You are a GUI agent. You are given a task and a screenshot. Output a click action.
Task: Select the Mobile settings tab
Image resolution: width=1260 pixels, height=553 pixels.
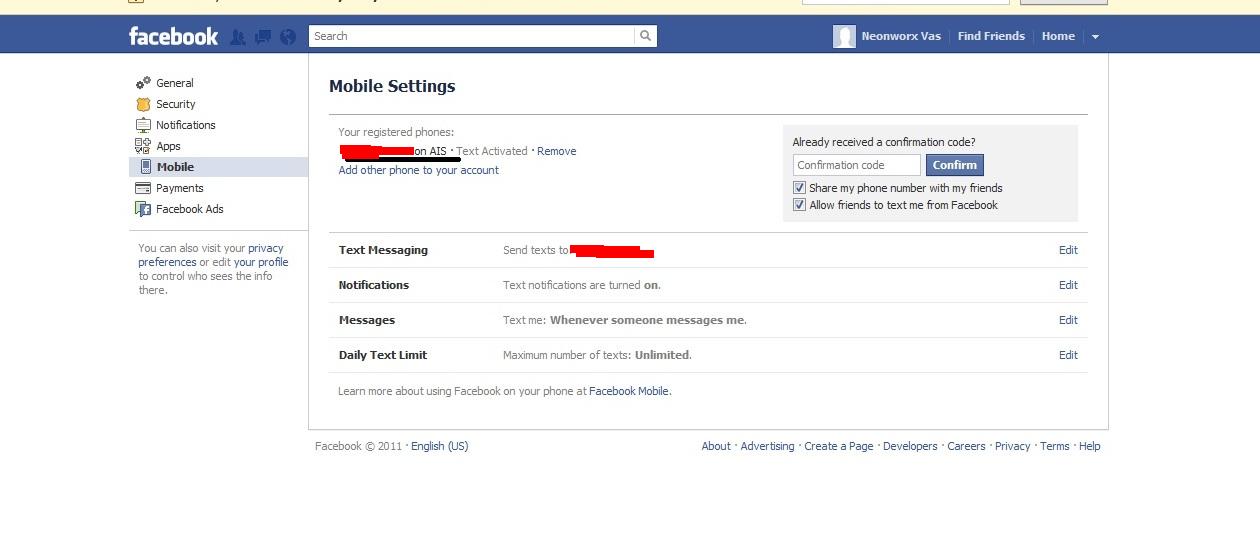click(218, 167)
